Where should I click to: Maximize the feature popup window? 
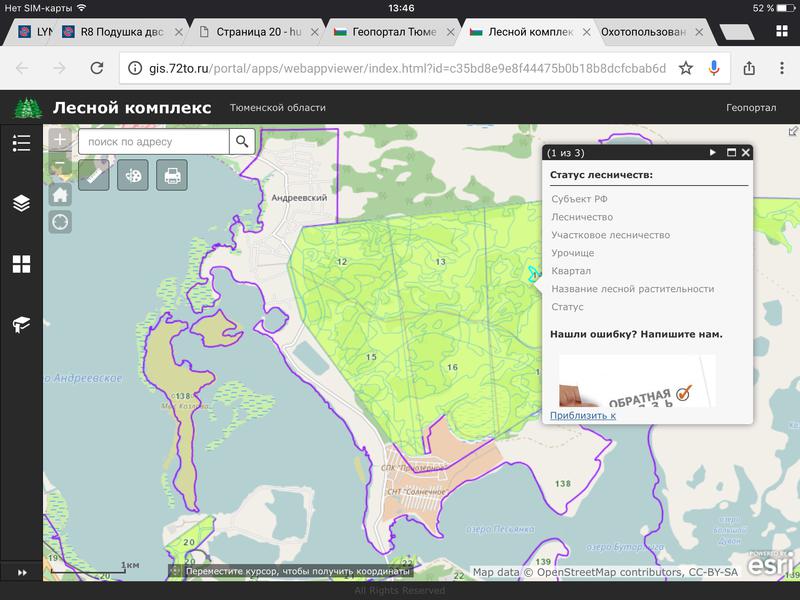click(731, 153)
